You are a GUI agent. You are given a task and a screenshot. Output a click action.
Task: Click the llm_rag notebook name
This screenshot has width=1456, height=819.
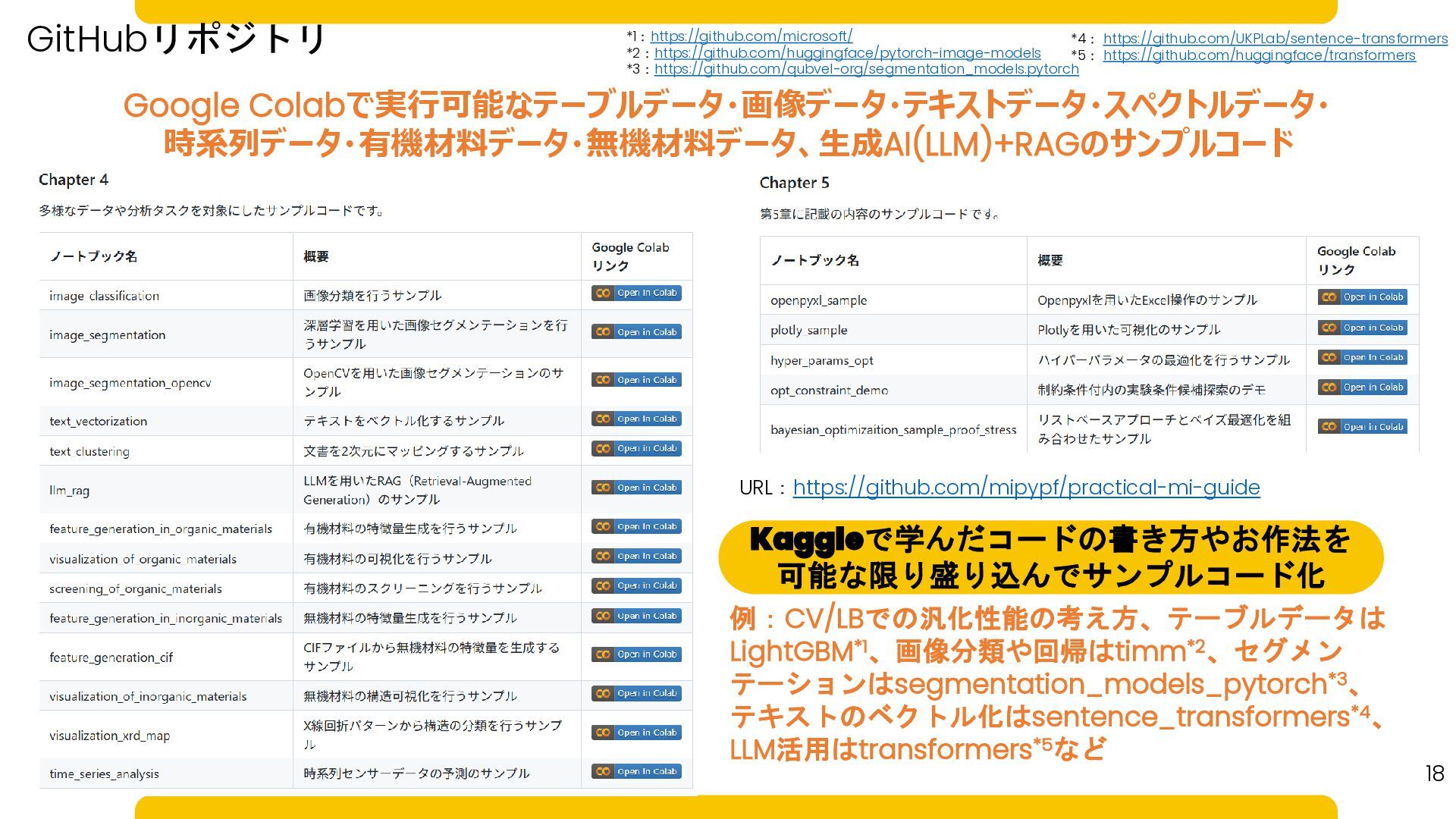pyautogui.click(x=69, y=491)
